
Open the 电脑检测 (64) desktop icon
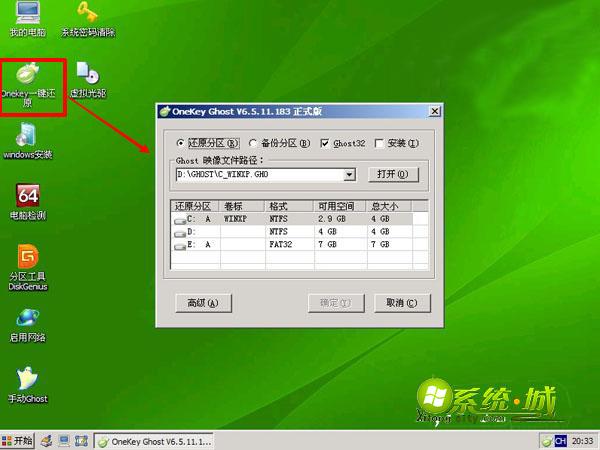28,202
